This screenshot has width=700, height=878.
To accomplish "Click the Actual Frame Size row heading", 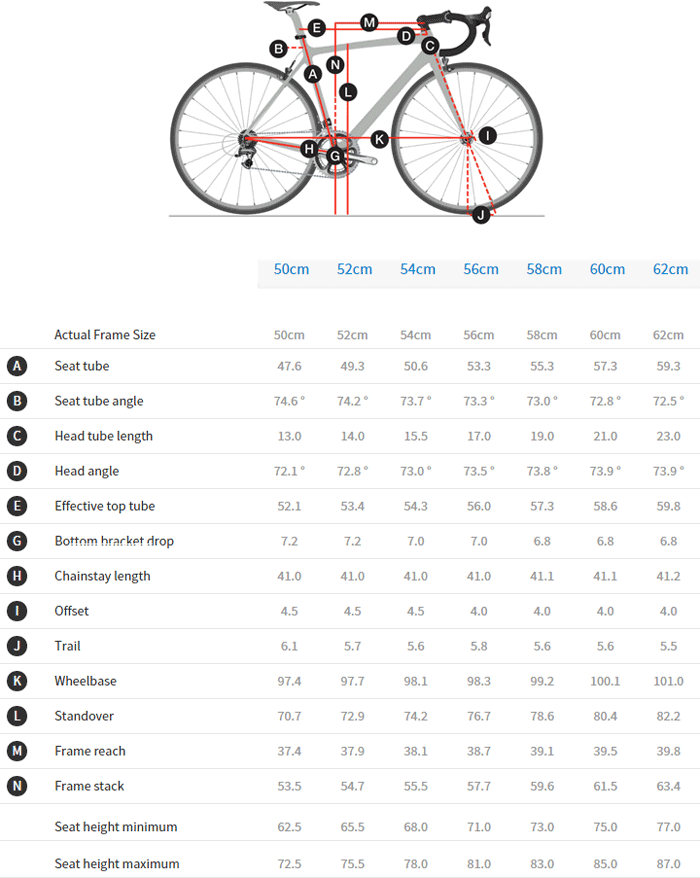I will coord(105,335).
